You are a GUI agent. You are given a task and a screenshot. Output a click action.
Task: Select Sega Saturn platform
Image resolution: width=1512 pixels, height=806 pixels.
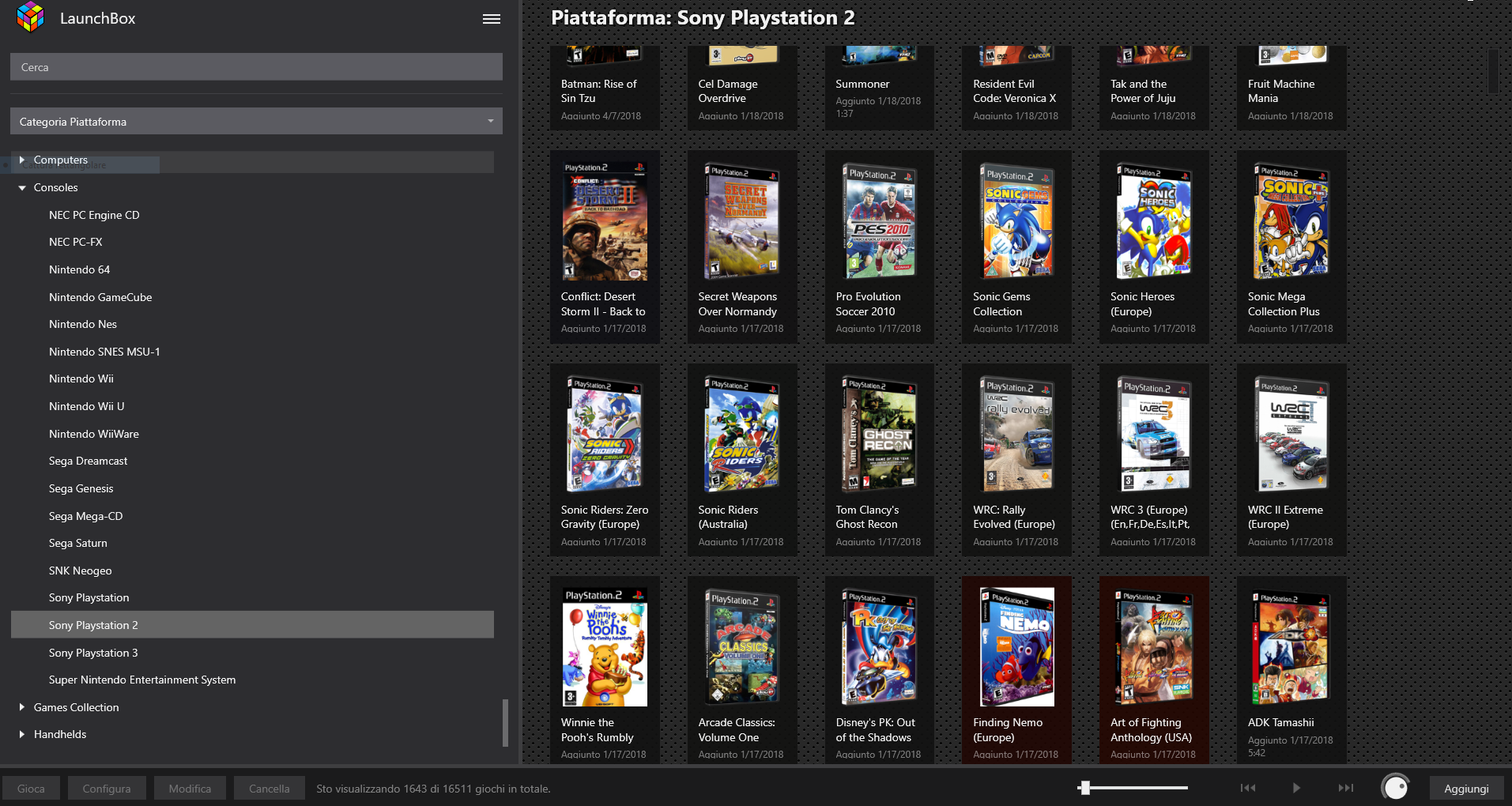78,543
